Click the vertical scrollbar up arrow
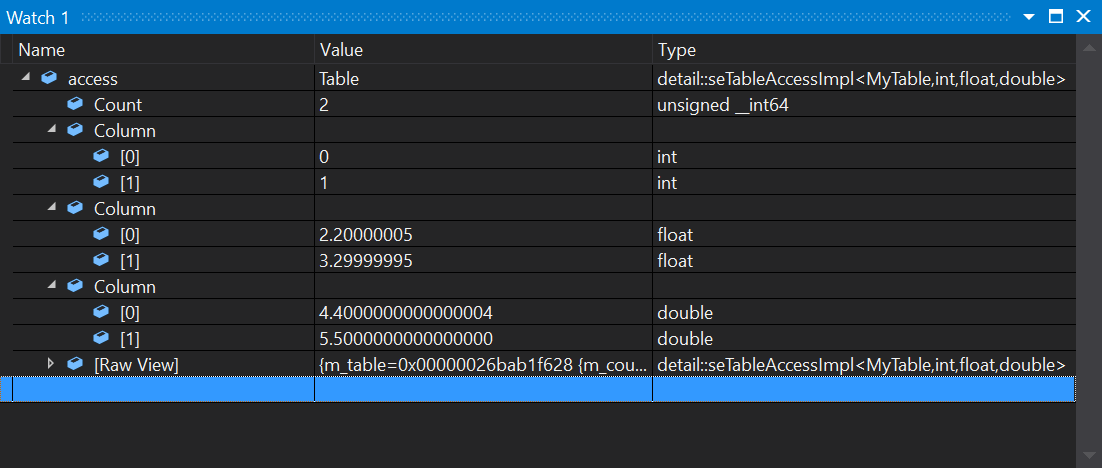The image size is (1102, 468). pyautogui.click(x=1089, y=46)
